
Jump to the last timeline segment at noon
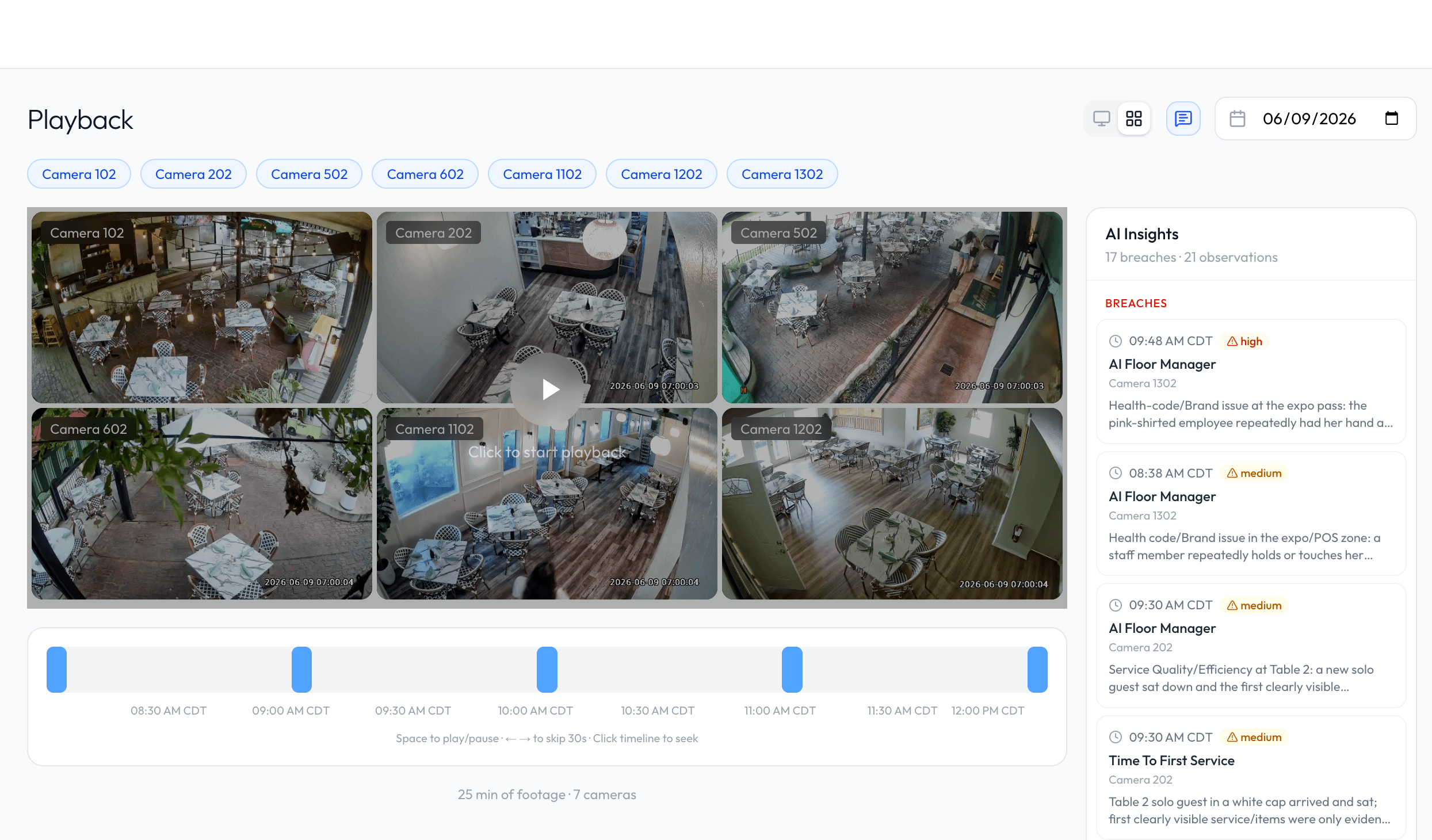(x=1037, y=669)
